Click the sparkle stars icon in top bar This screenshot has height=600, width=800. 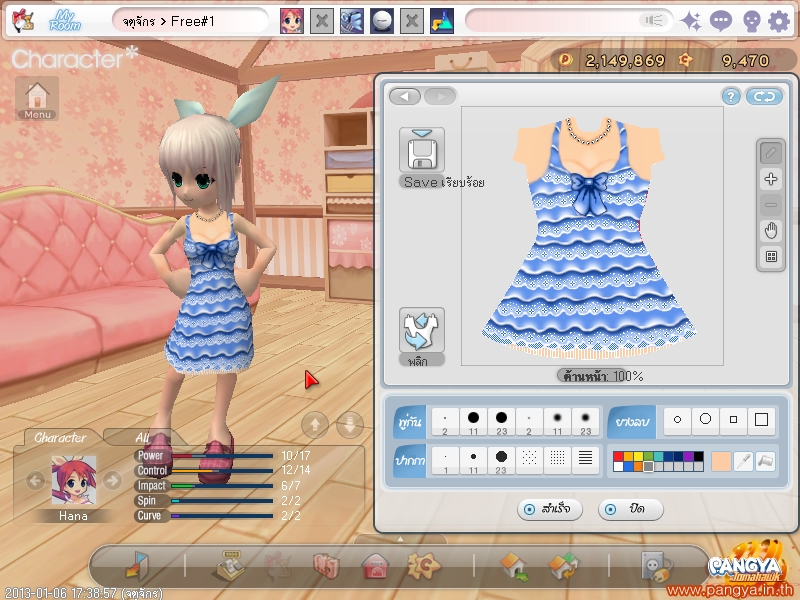pyautogui.click(x=691, y=21)
